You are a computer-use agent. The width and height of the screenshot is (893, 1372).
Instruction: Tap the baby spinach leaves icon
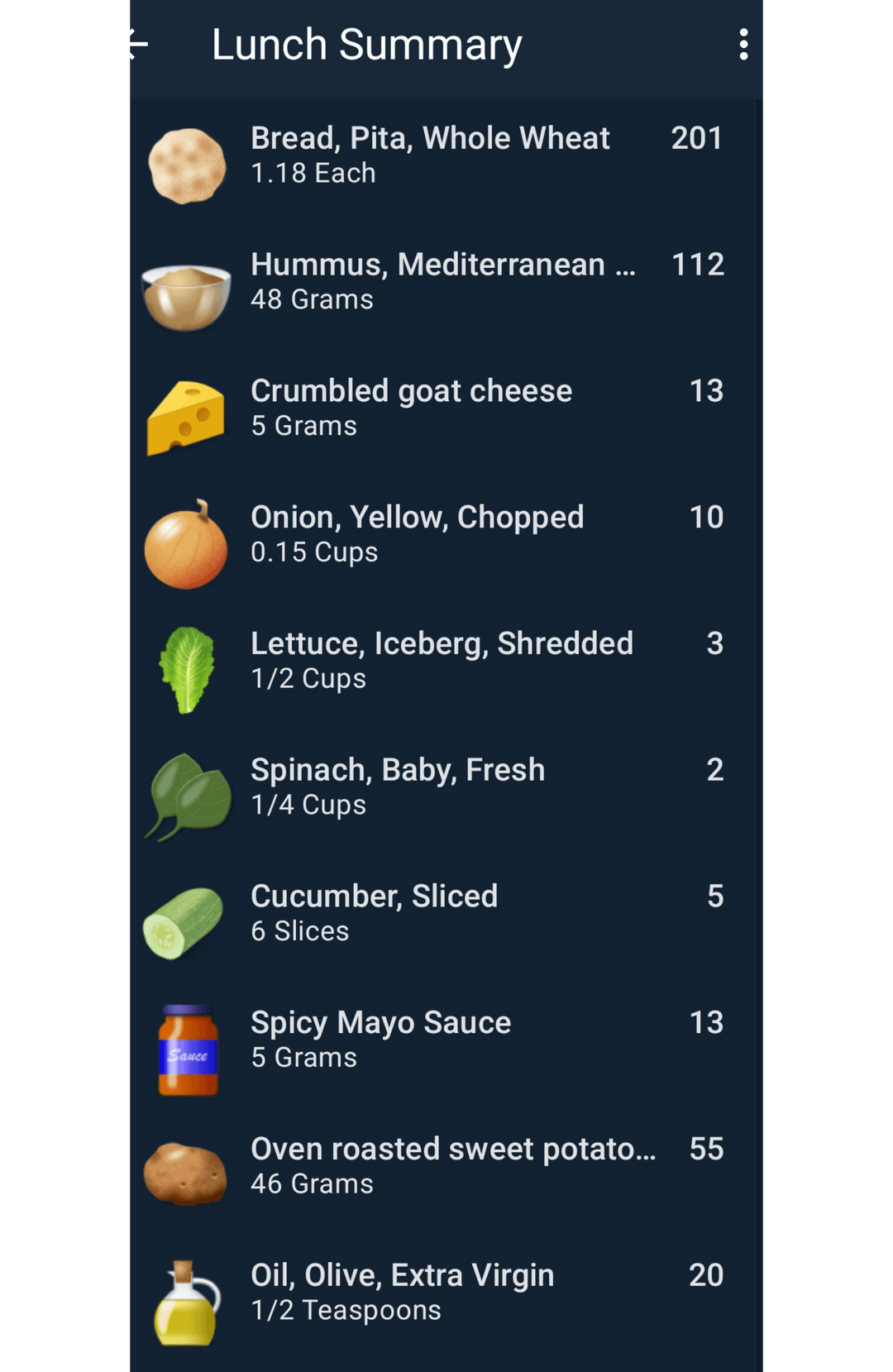pyautogui.click(x=189, y=796)
